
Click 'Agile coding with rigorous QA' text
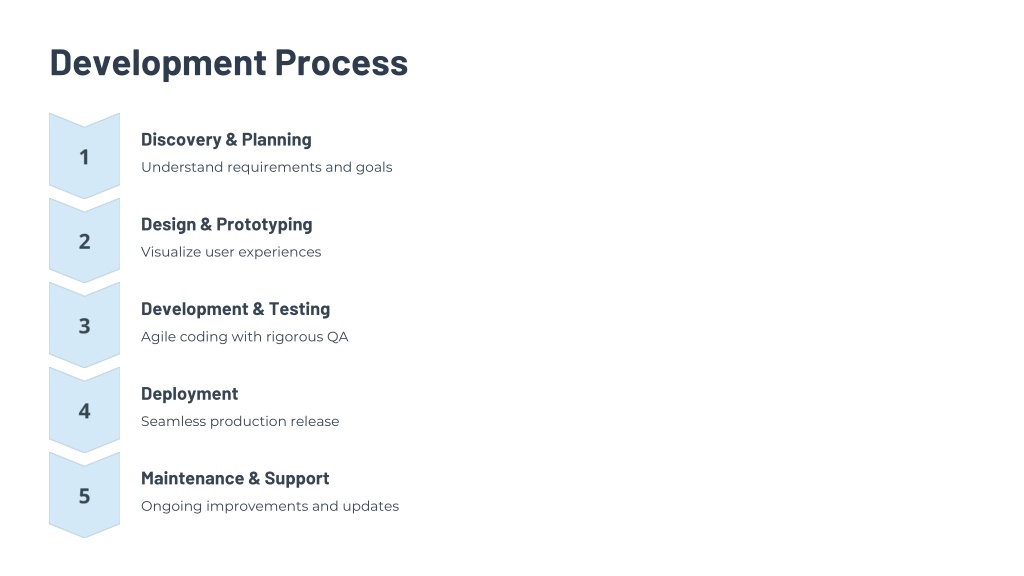(x=245, y=337)
